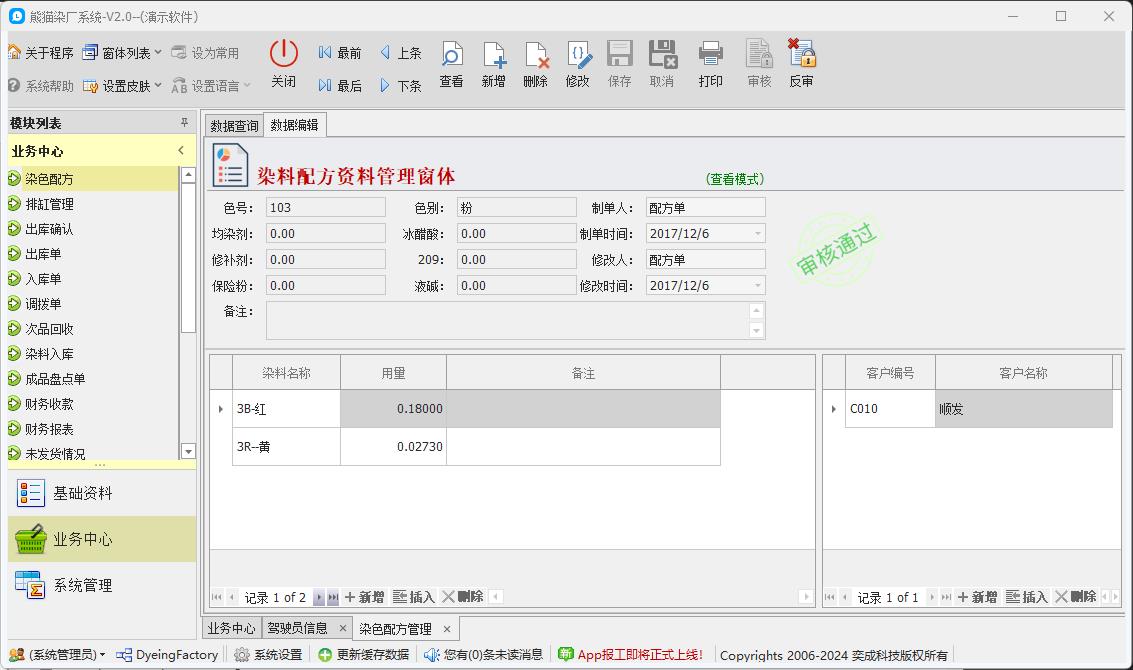Image resolution: width=1133 pixels, height=670 pixels.
Task: Click the 保存 (Save) toolbar icon
Action: (619, 63)
